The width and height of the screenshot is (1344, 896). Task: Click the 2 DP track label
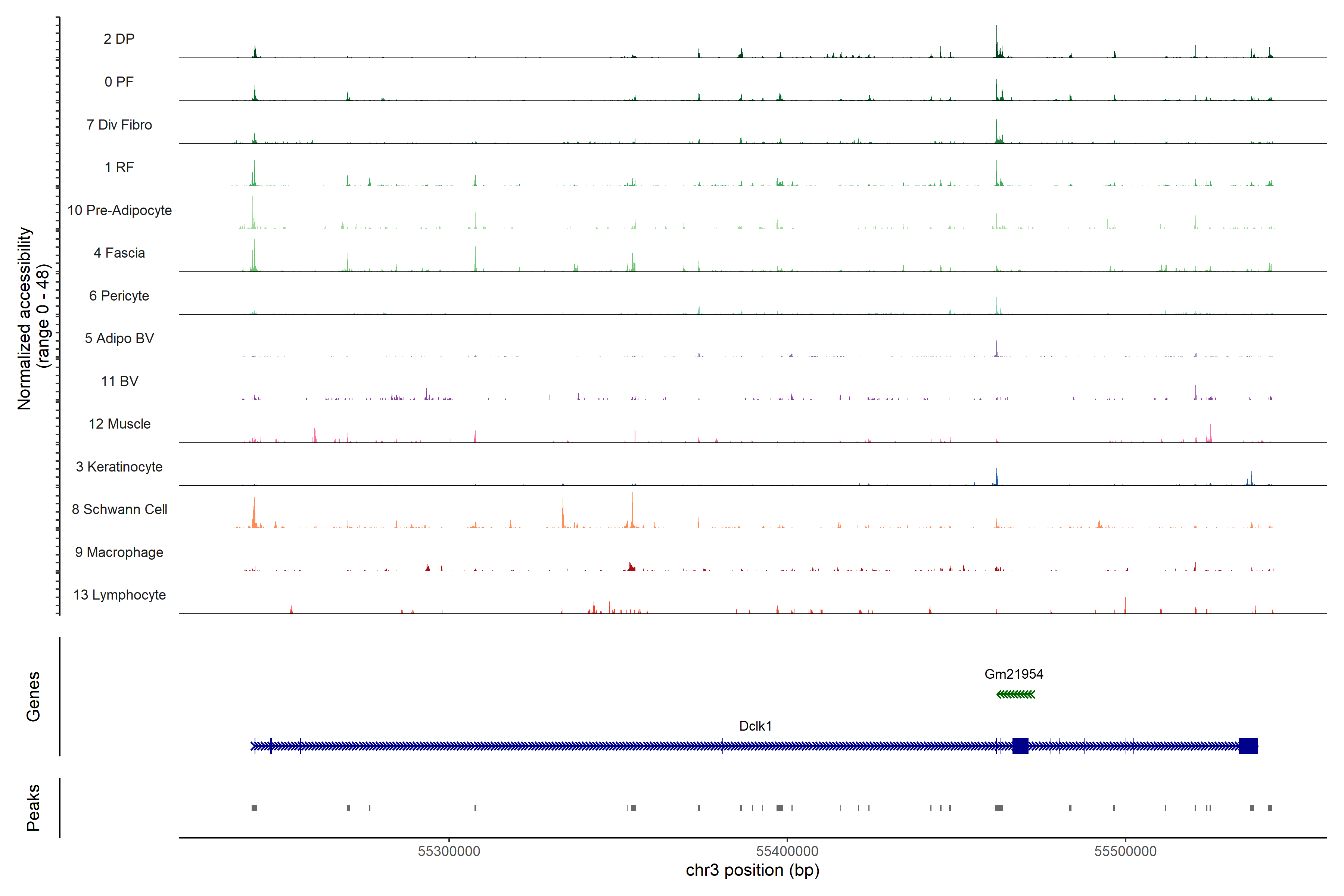pyautogui.click(x=119, y=39)
